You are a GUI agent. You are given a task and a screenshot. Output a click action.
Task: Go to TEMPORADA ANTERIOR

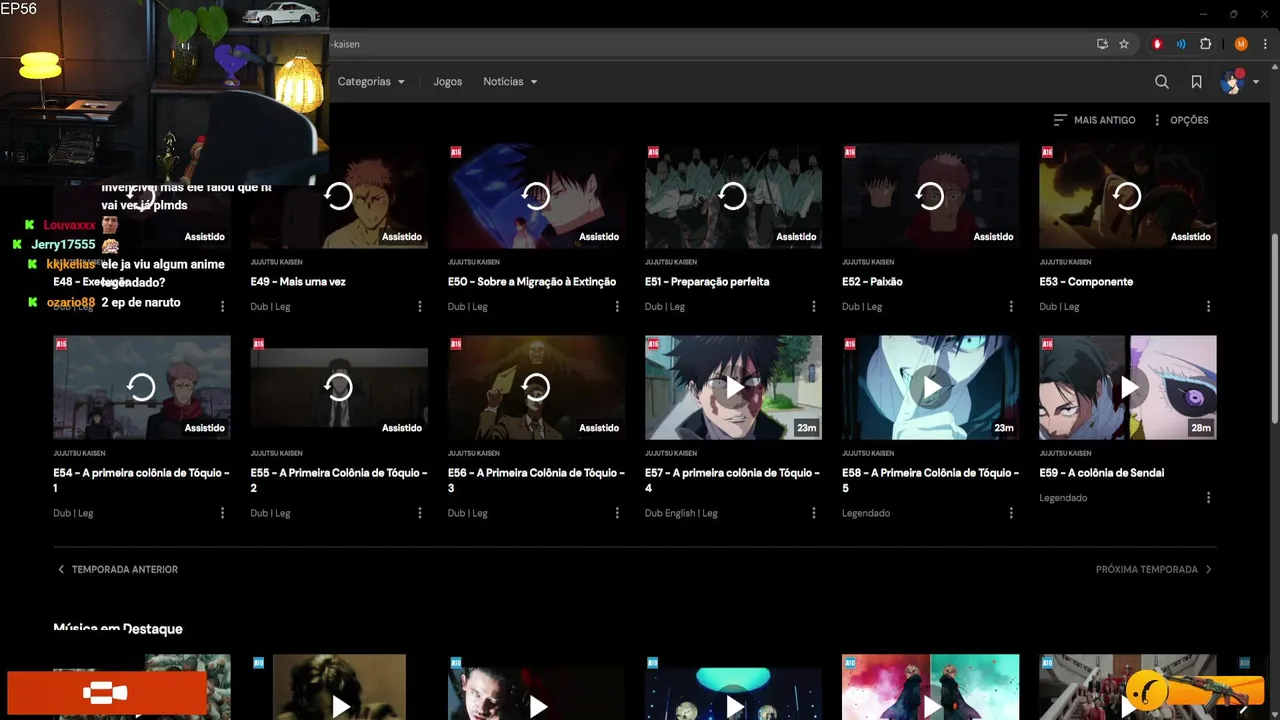pyautogui.click(x=117, y=570)
